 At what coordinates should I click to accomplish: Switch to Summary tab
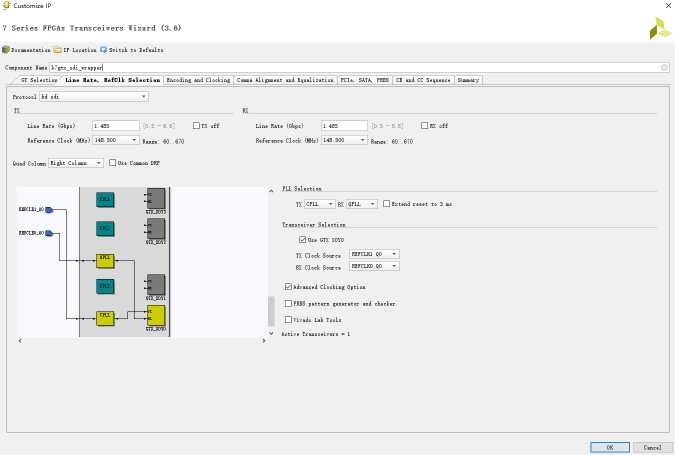point(468,80)
